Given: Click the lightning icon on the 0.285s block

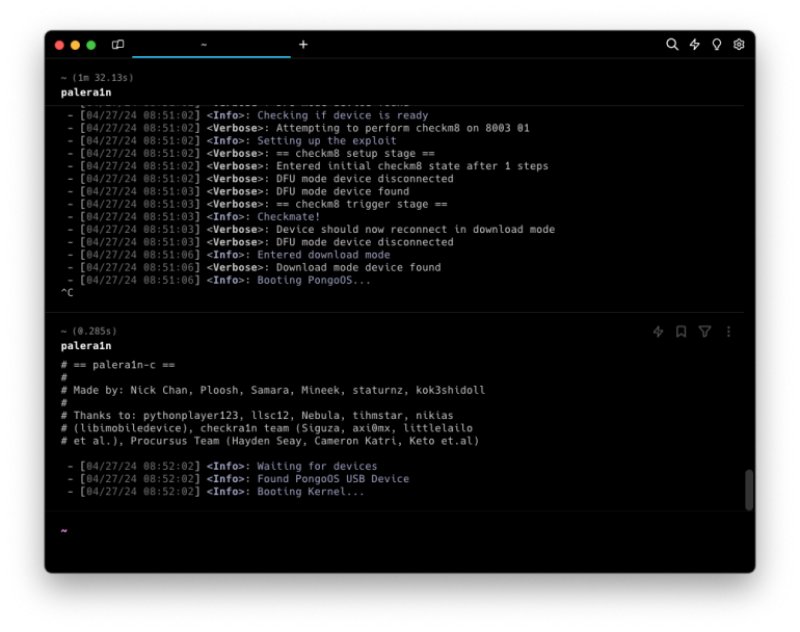Looking at the screenshot, I should (658, 332).
